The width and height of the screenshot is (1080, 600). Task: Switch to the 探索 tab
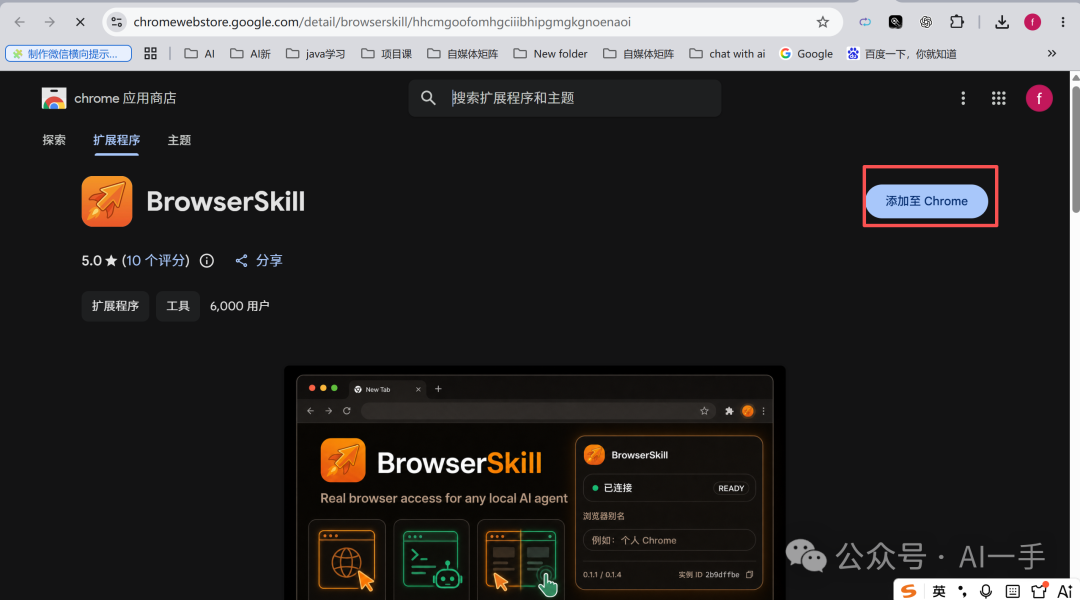coord(54,140)
